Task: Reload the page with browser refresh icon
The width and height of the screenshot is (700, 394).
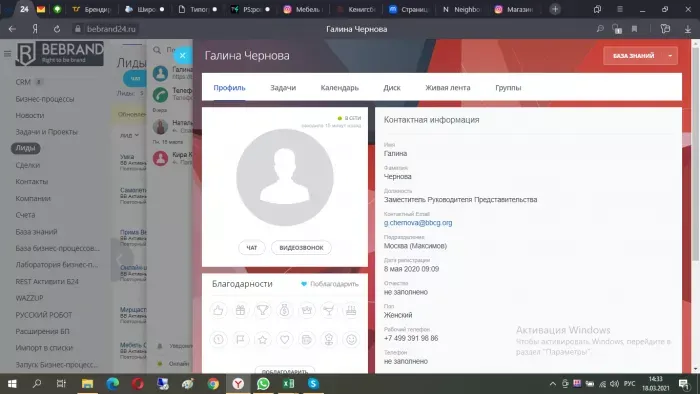Action: click(x=57, y=29)
